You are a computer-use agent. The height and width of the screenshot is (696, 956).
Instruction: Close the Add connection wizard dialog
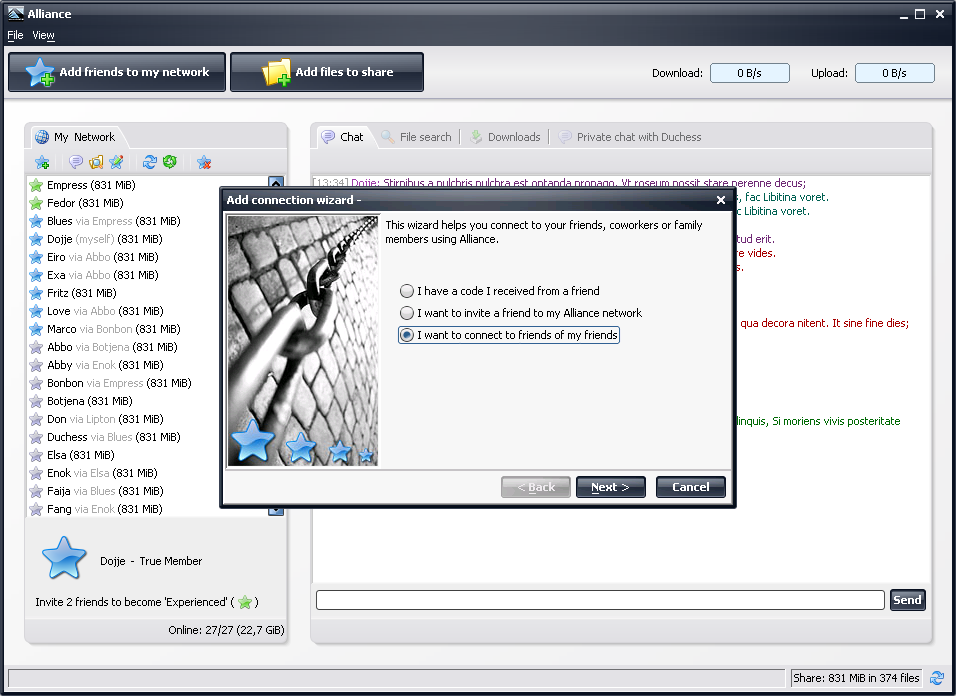click(x=721, y=200)
